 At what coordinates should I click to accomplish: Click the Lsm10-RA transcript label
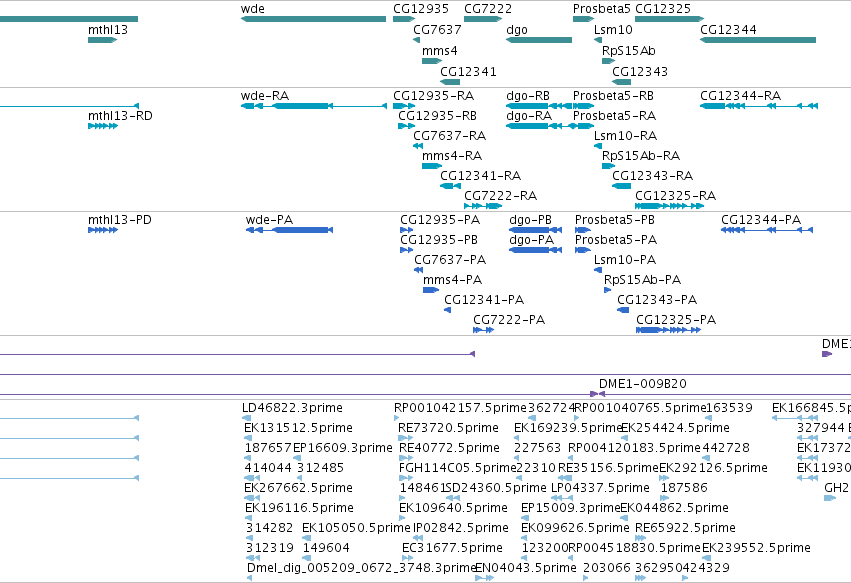625,136
